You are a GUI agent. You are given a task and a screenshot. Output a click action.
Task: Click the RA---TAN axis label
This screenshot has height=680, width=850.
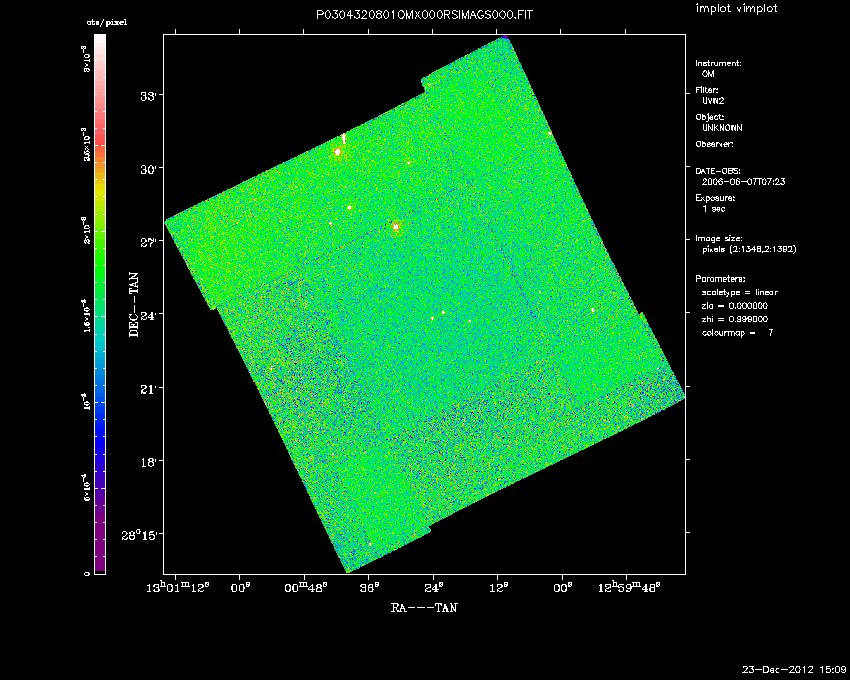[424, 607]
